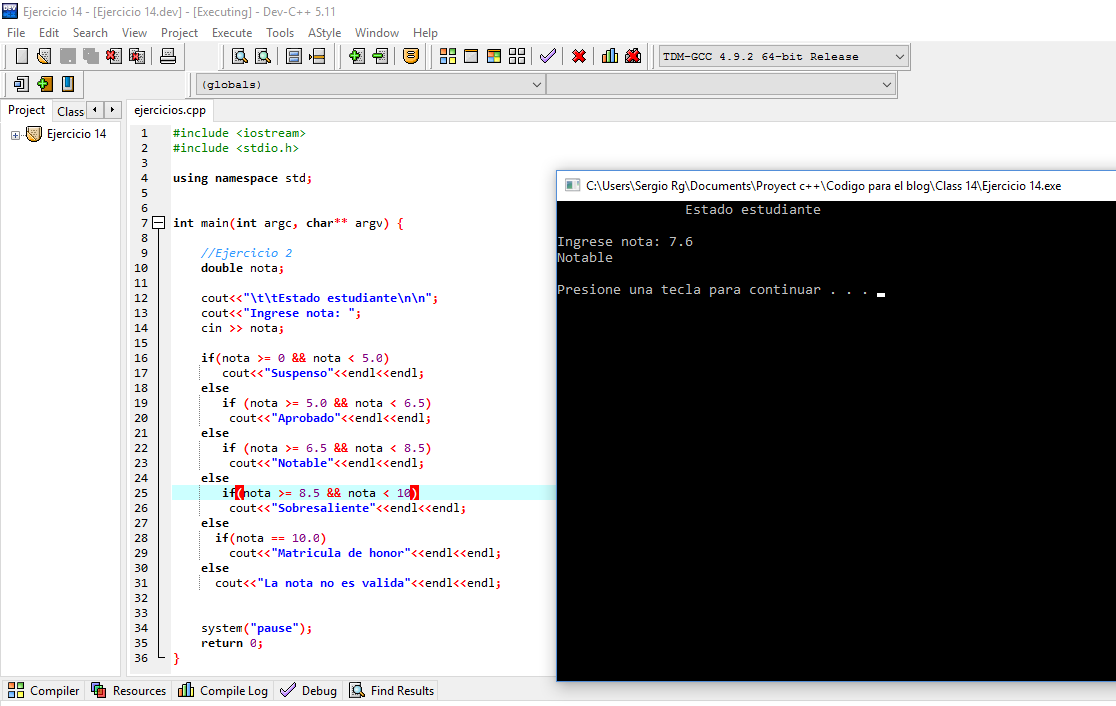Select Compile & Run

coord(494,56)
